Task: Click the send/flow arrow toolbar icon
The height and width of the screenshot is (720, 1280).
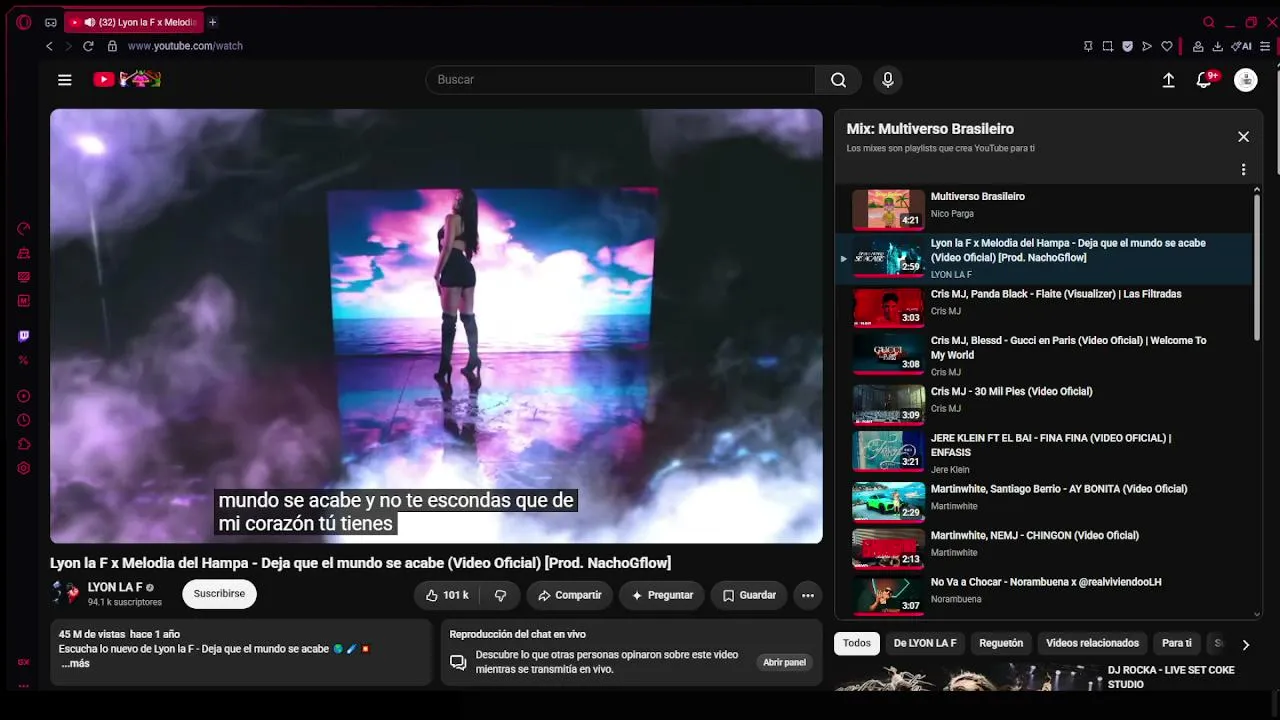Action: point(1147,46)
